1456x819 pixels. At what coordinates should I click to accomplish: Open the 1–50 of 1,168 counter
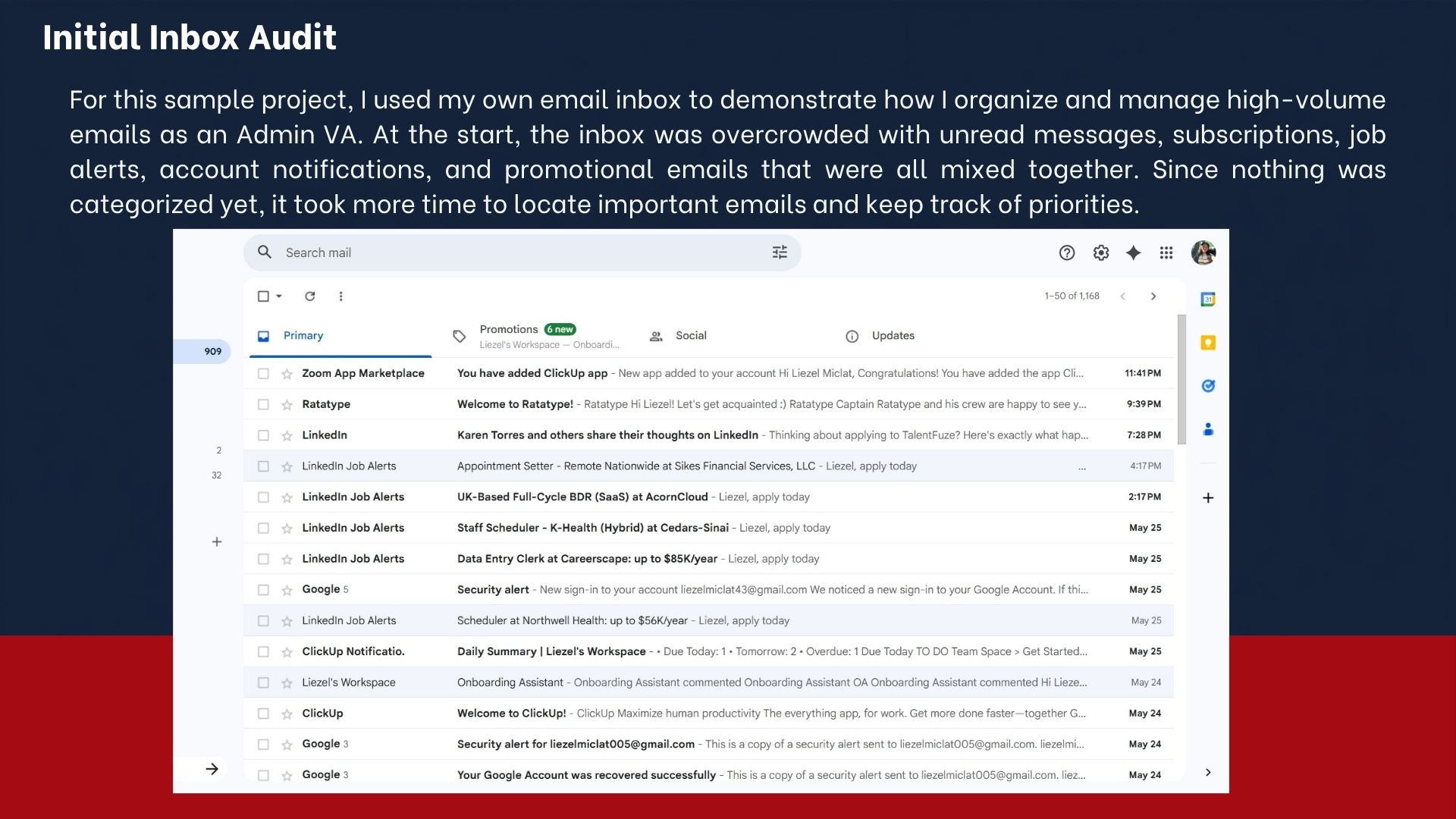pos(1072,296)
